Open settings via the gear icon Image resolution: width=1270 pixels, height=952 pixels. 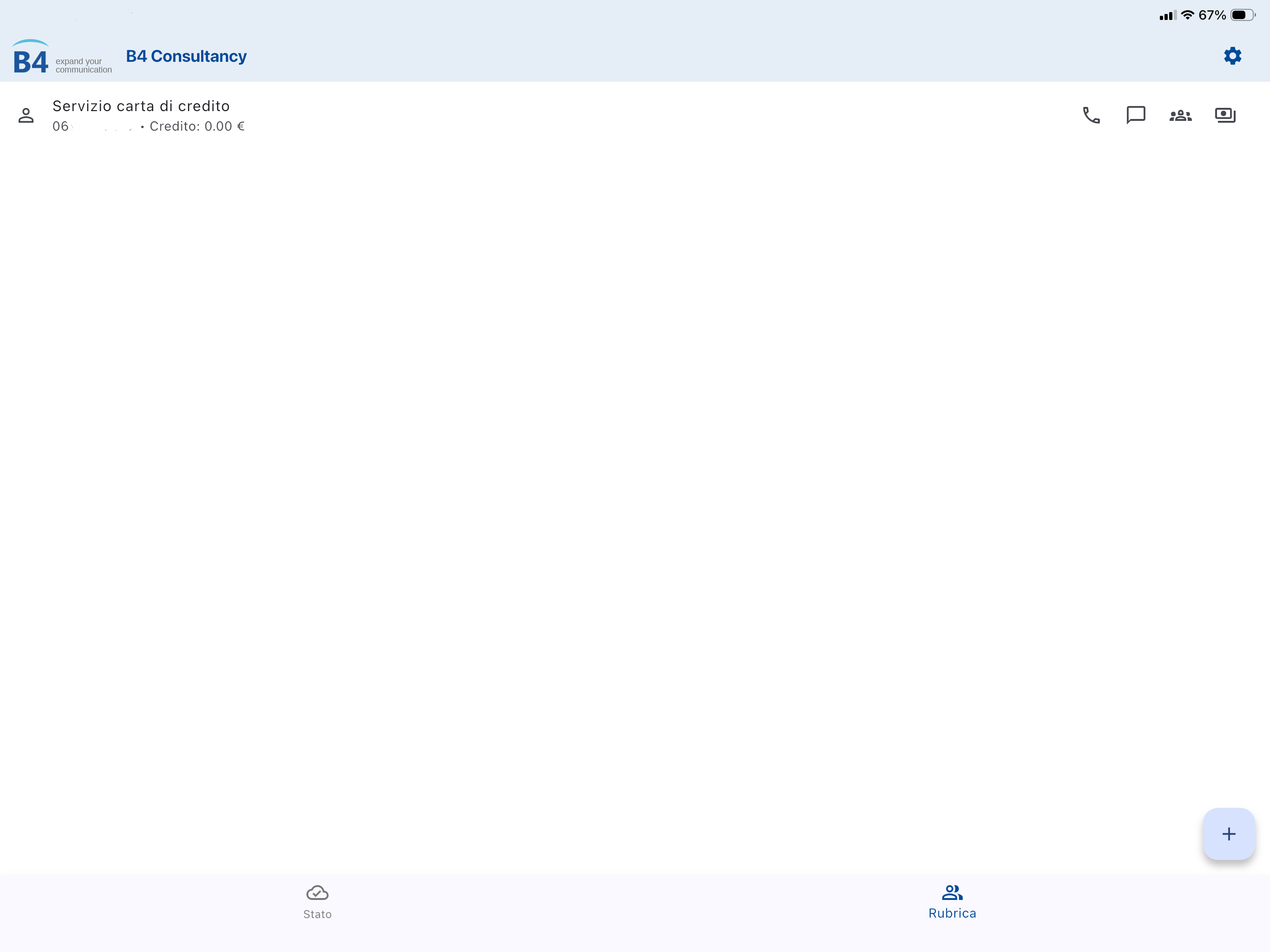tap(1232, 56)
